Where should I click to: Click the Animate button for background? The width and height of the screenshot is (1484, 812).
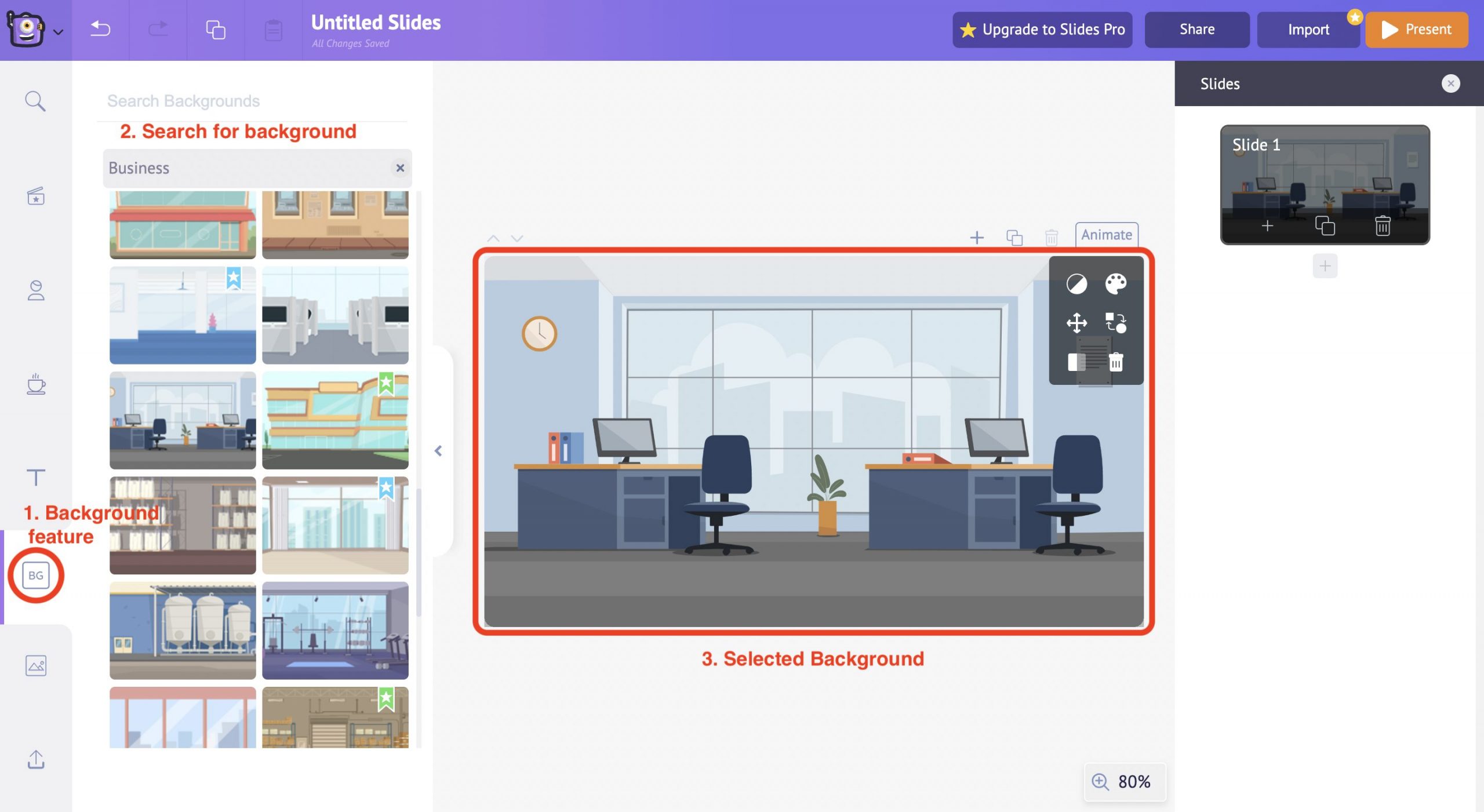1106,234
